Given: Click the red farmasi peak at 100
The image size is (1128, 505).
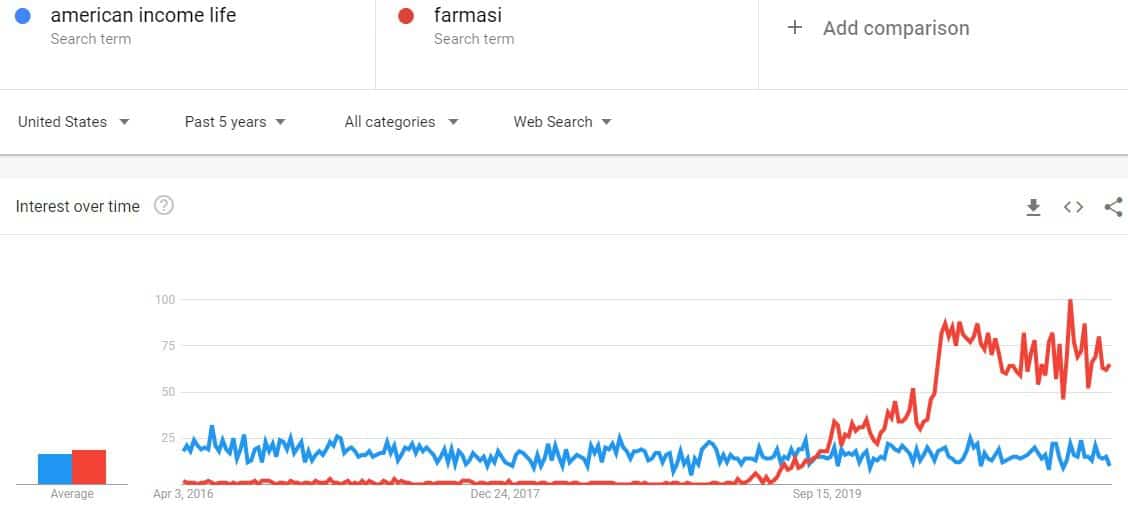Looking at the screenshot, I should point(1070,301).
